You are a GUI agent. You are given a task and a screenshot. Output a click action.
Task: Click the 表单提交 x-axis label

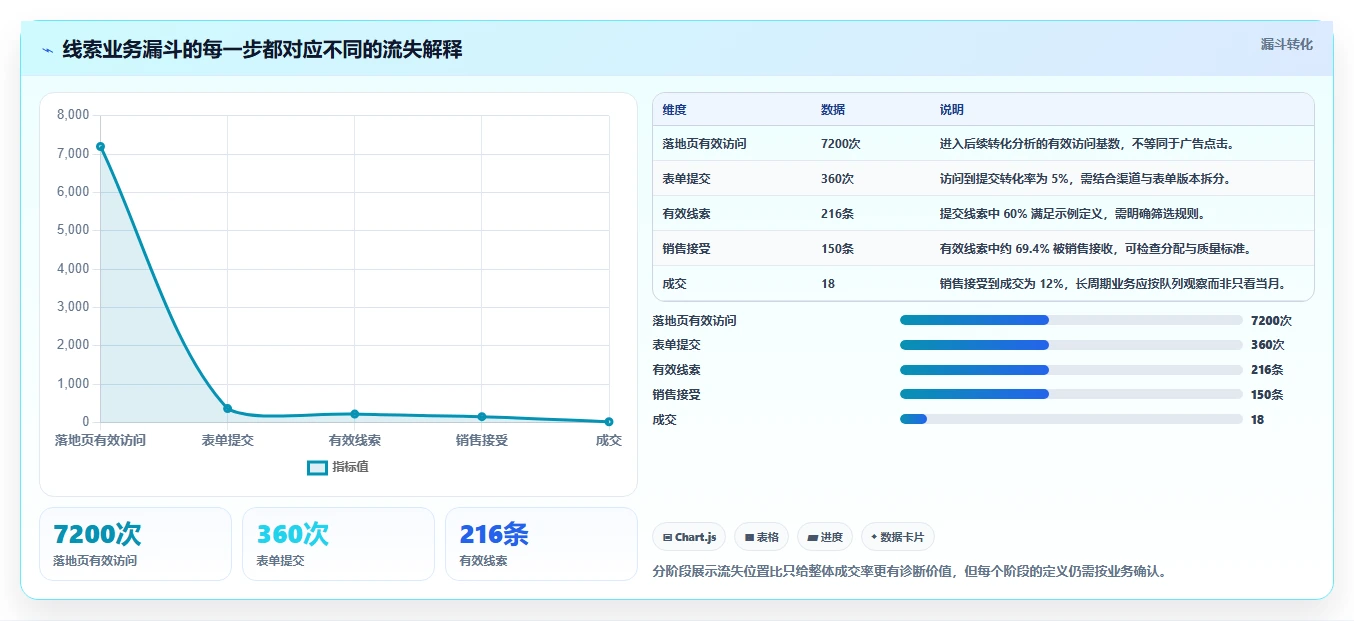227,440
